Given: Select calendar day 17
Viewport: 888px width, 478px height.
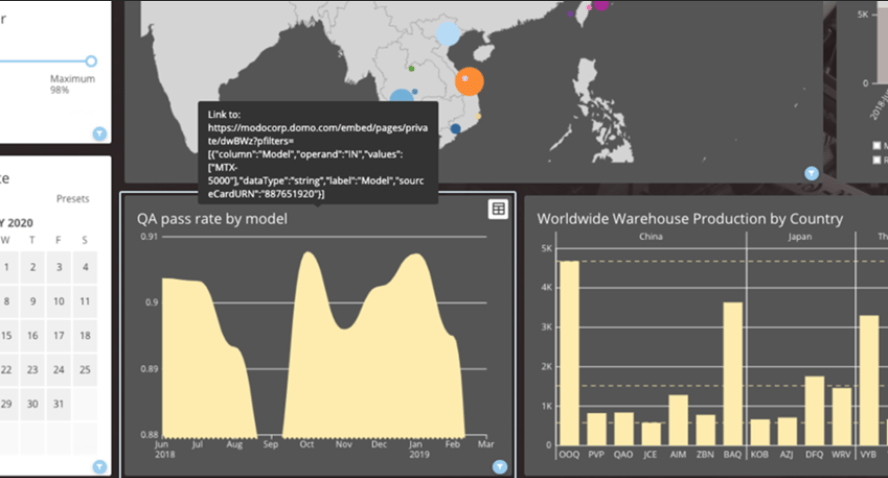Looking at the screenshot, I should click(x=59, y=335).
